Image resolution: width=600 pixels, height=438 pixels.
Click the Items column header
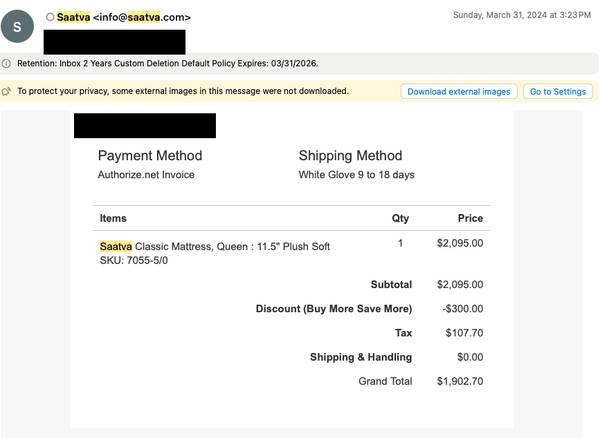tap(113, 218)
